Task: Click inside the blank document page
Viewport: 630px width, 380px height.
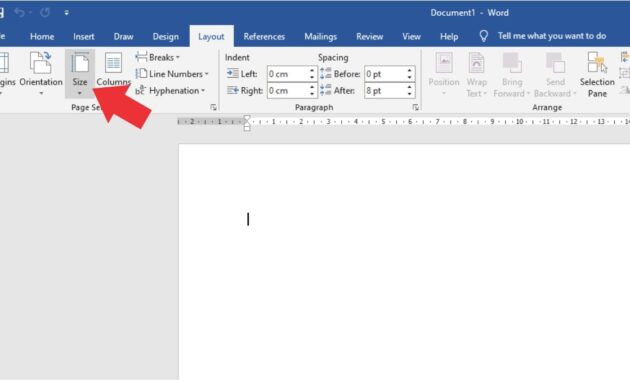Action: tap(404, 262)
